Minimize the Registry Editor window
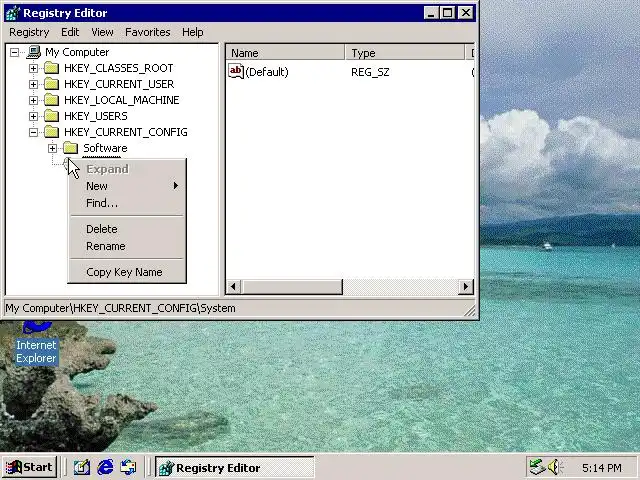Screen dimensions: 640x480 pos(431,13)
